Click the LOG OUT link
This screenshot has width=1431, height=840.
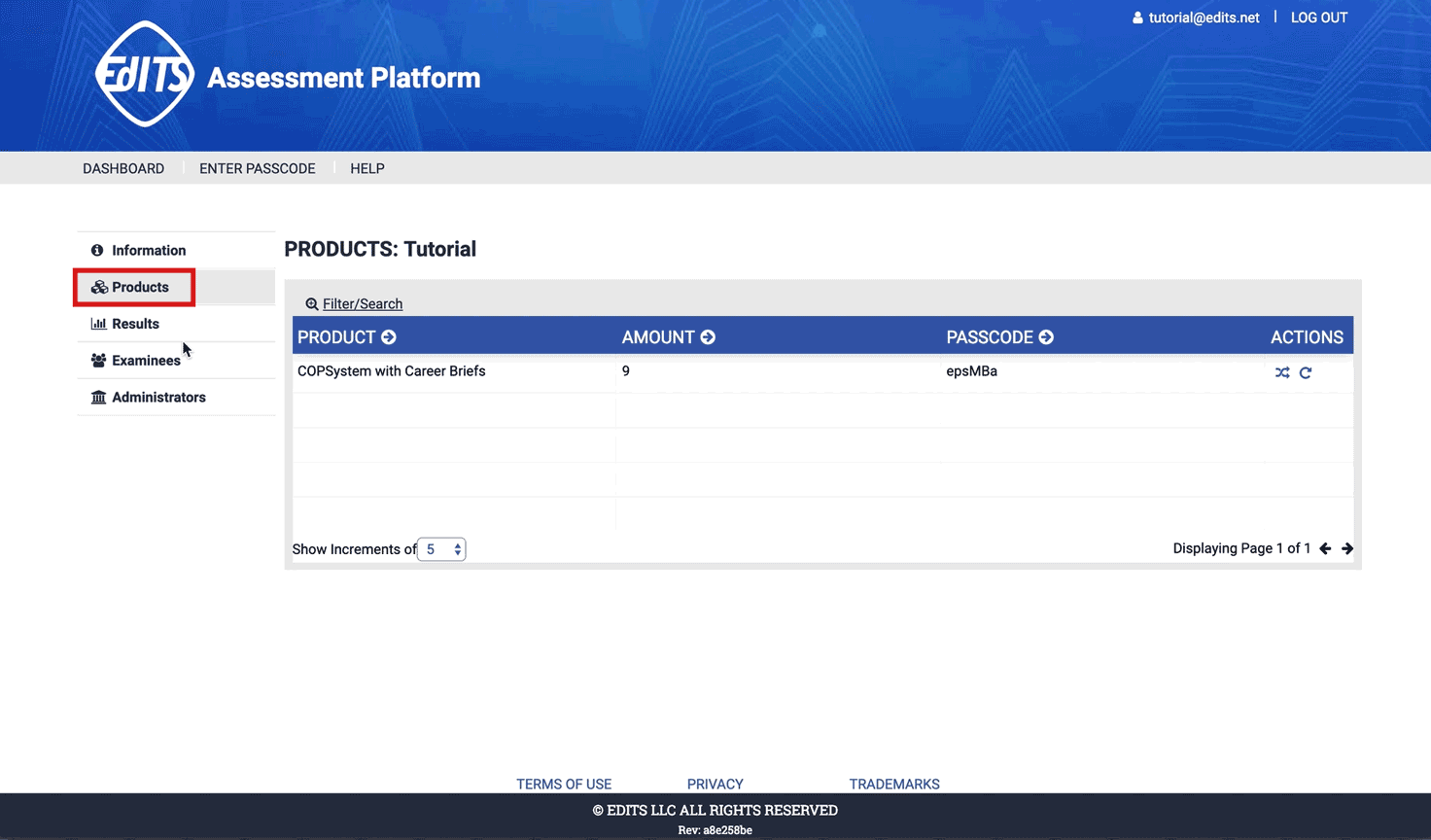tap(1319, 17)
